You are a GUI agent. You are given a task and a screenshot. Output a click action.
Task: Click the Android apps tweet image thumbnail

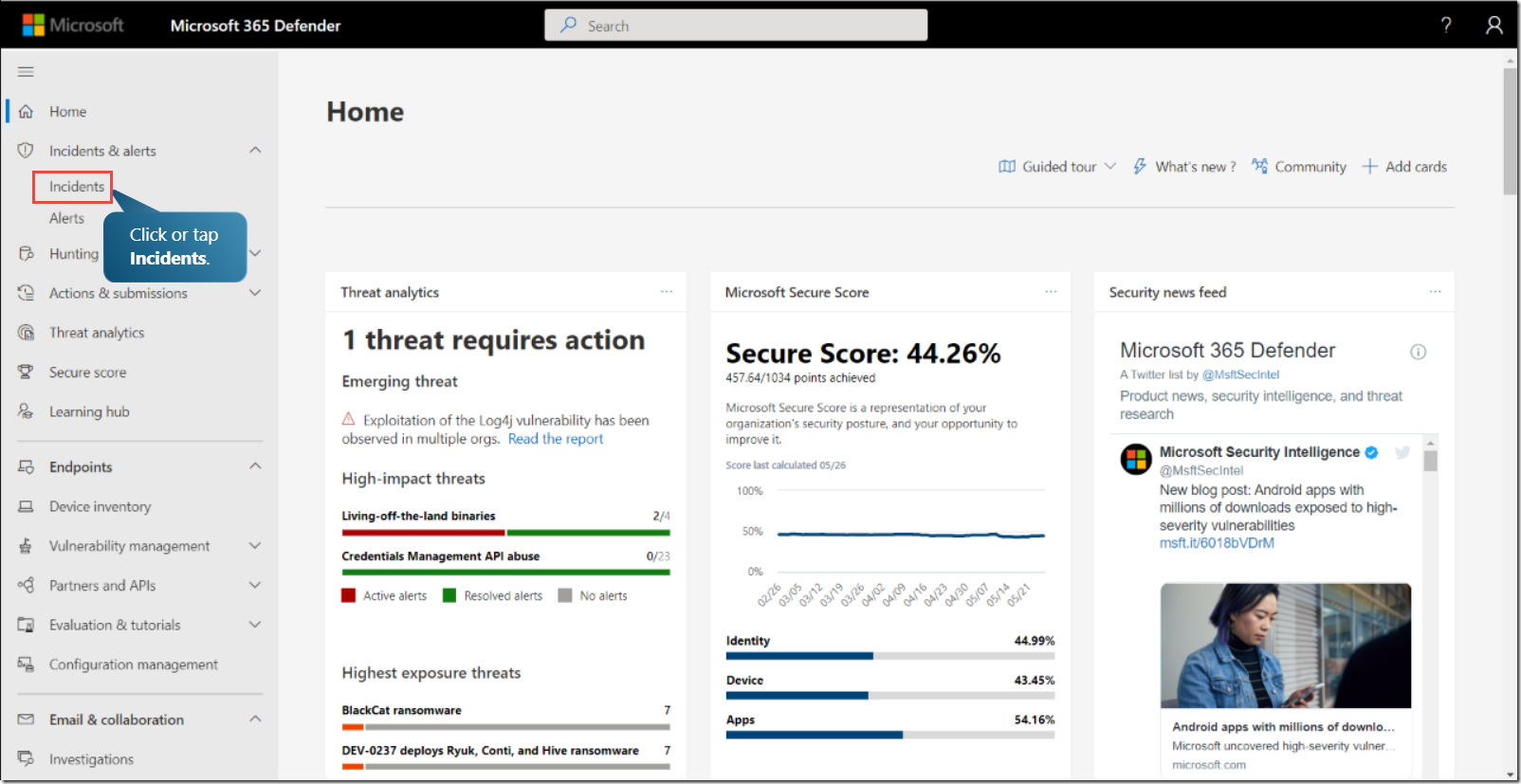tap(1286, 646)
